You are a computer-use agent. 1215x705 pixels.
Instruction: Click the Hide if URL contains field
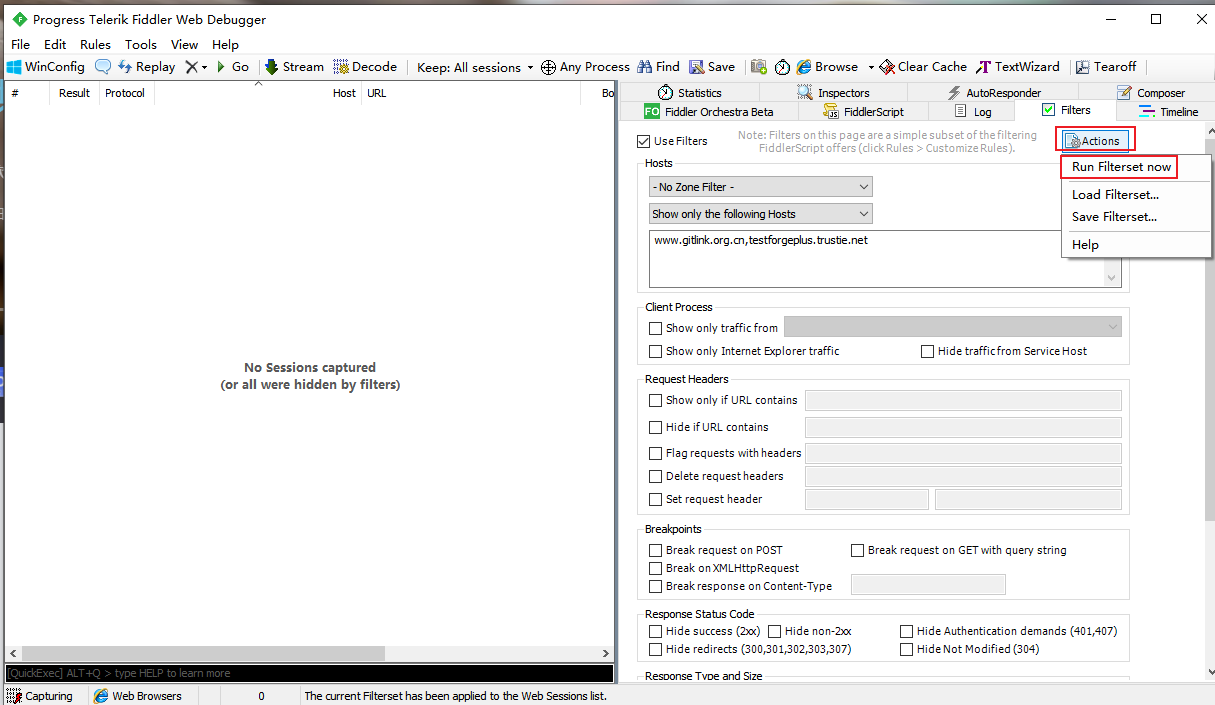point(963,427)
